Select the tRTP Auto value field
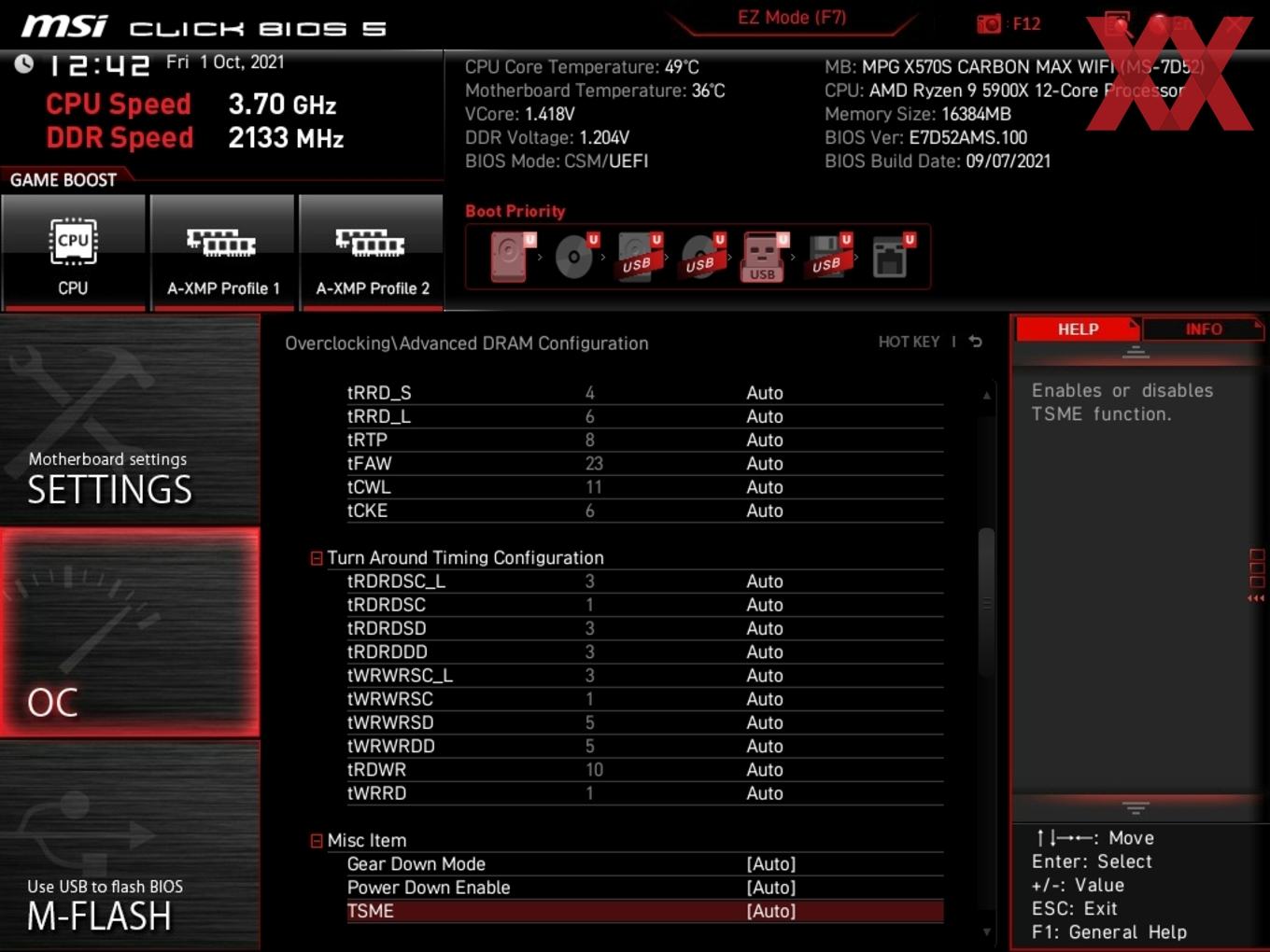The image size is (1270, 952). coord(765,440)
